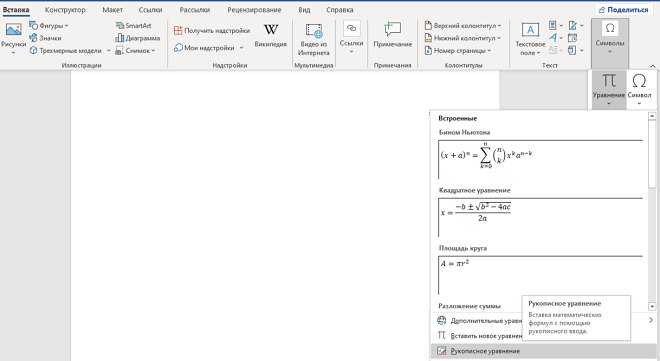Add a Примечание comment
This screenshot has width=660, height=361.
tap(392, 35)
